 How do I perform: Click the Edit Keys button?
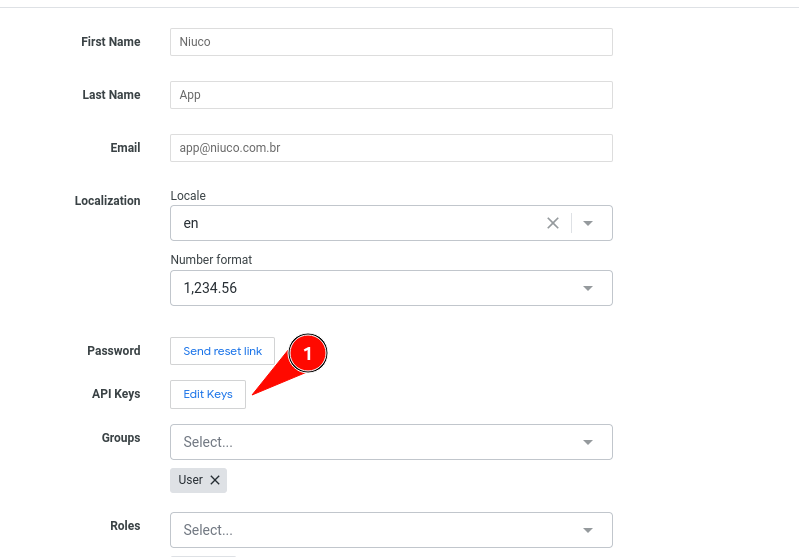coord(208,394)
